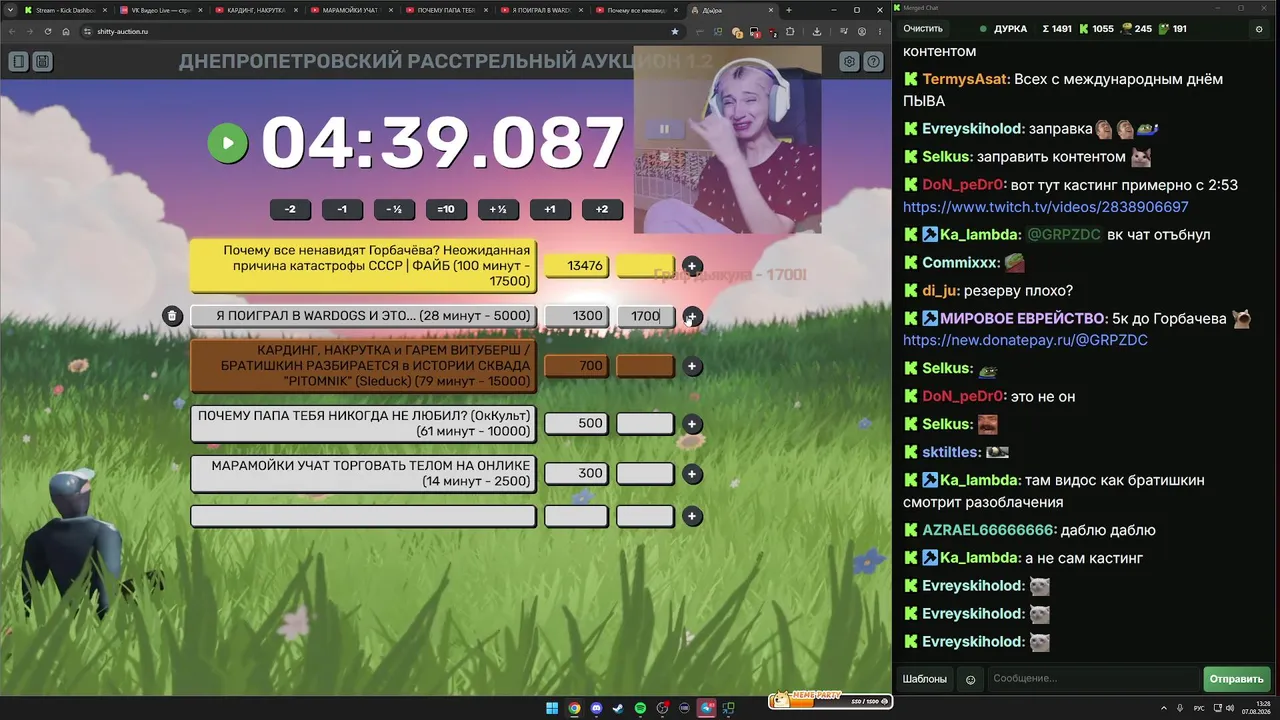This screenshot has width=1280, height=720.
Task: Click the minus half minute button
Action: tap(394, 209)
